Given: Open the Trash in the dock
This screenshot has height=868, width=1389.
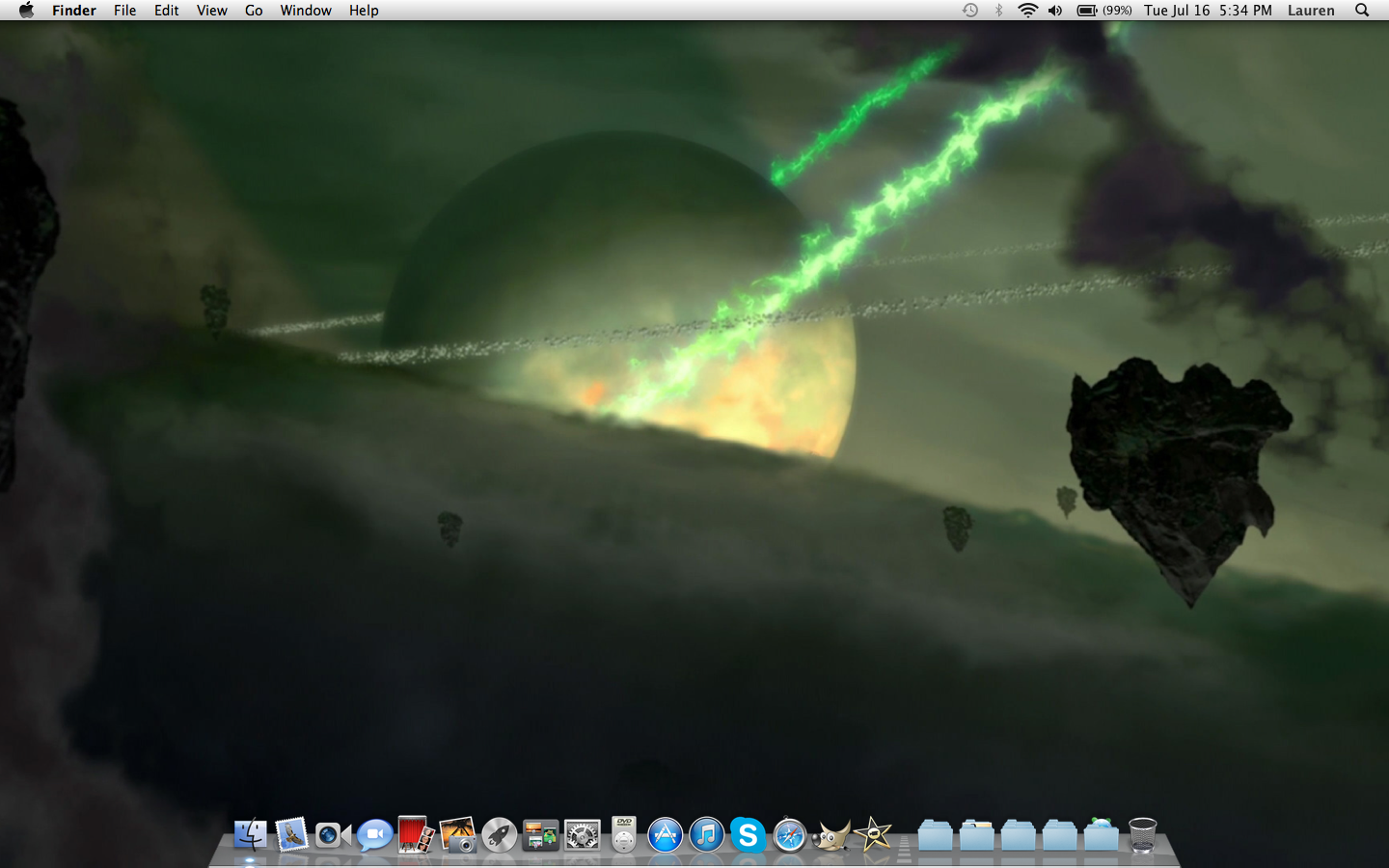Looking at the screenshot, I should (x=1142, y=834).
